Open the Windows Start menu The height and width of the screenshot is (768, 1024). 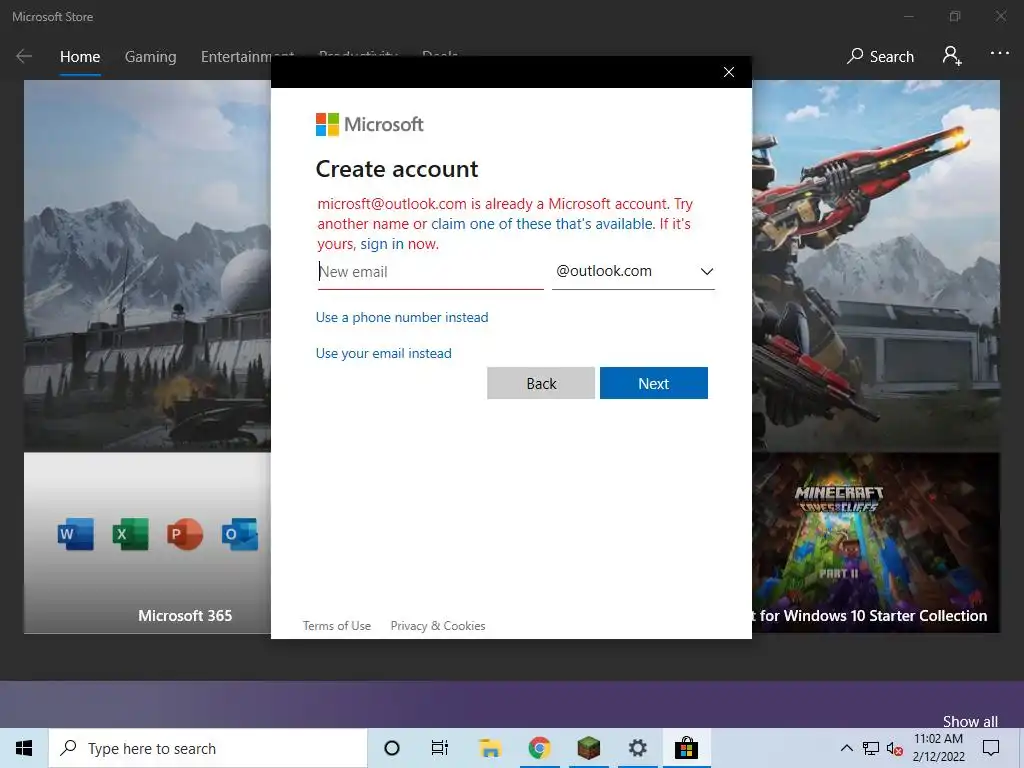pos(24,748)
